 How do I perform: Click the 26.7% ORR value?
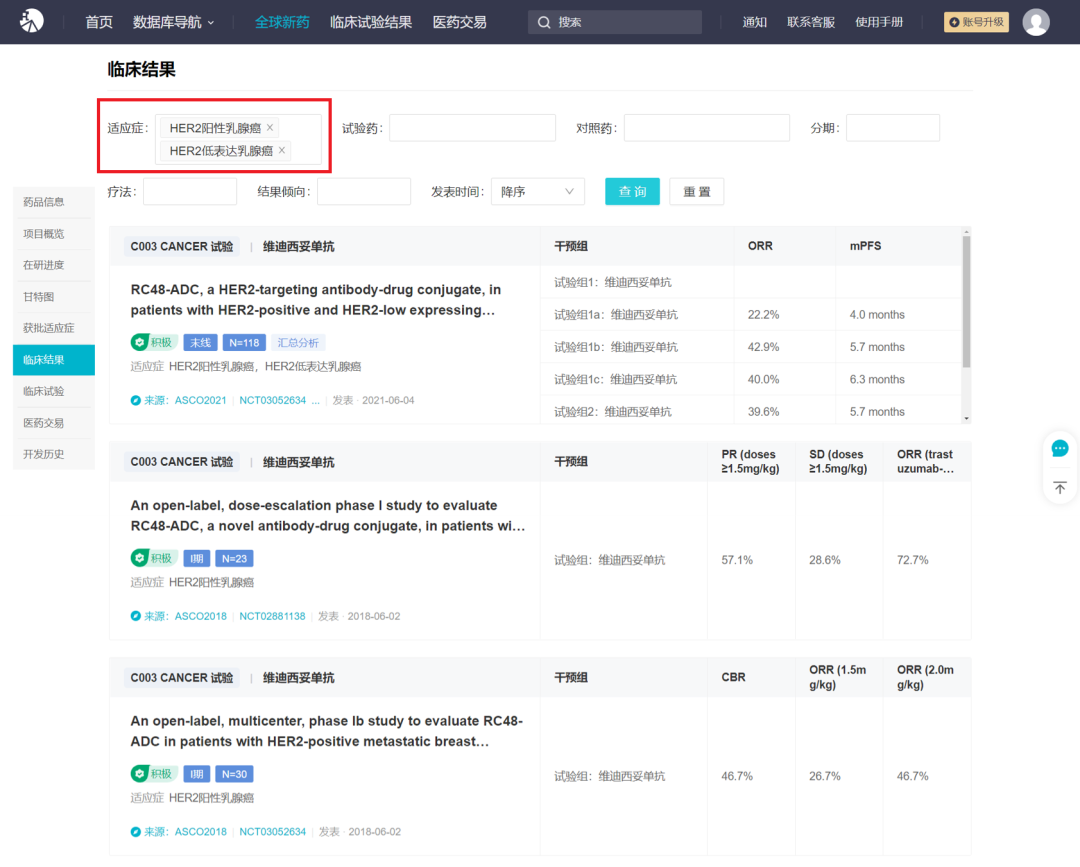point(824,776)
